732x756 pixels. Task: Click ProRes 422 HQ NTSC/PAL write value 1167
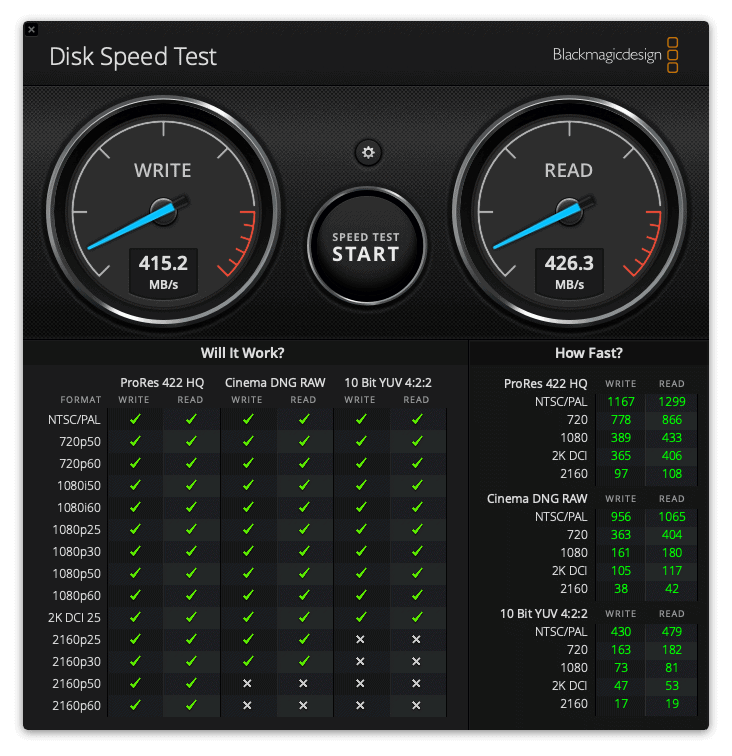[x=621, y=402]
